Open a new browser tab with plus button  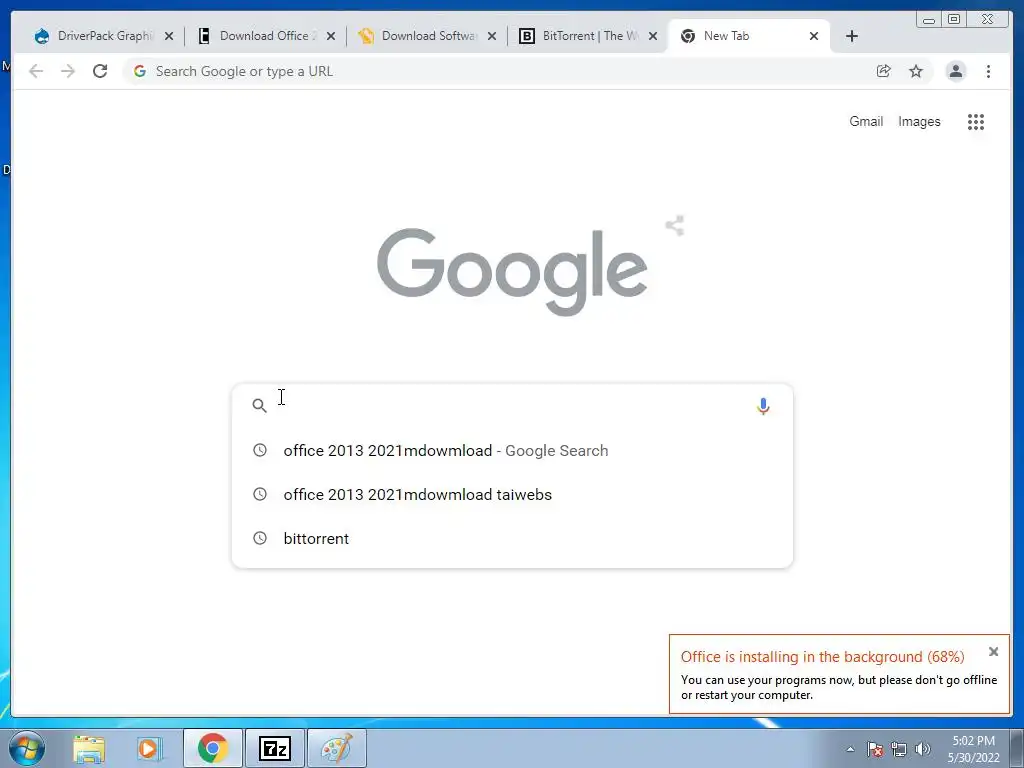tap(852, 37)
